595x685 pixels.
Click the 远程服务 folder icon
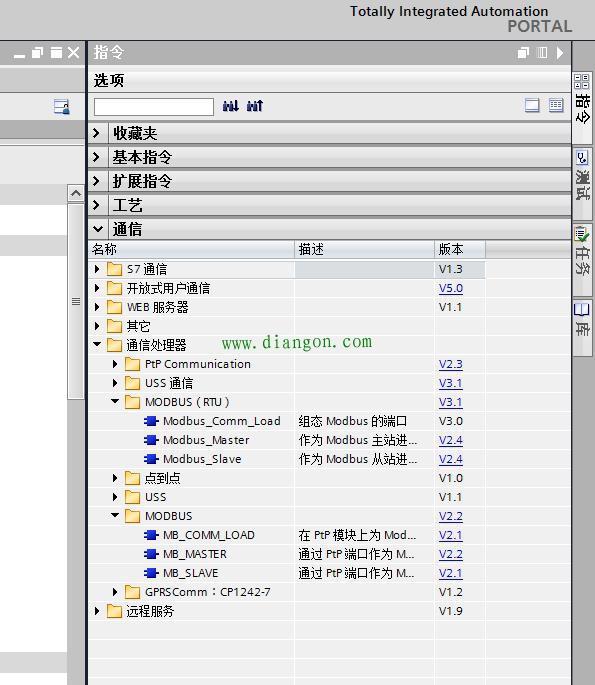pyautogui.click(x=114, y=611)
